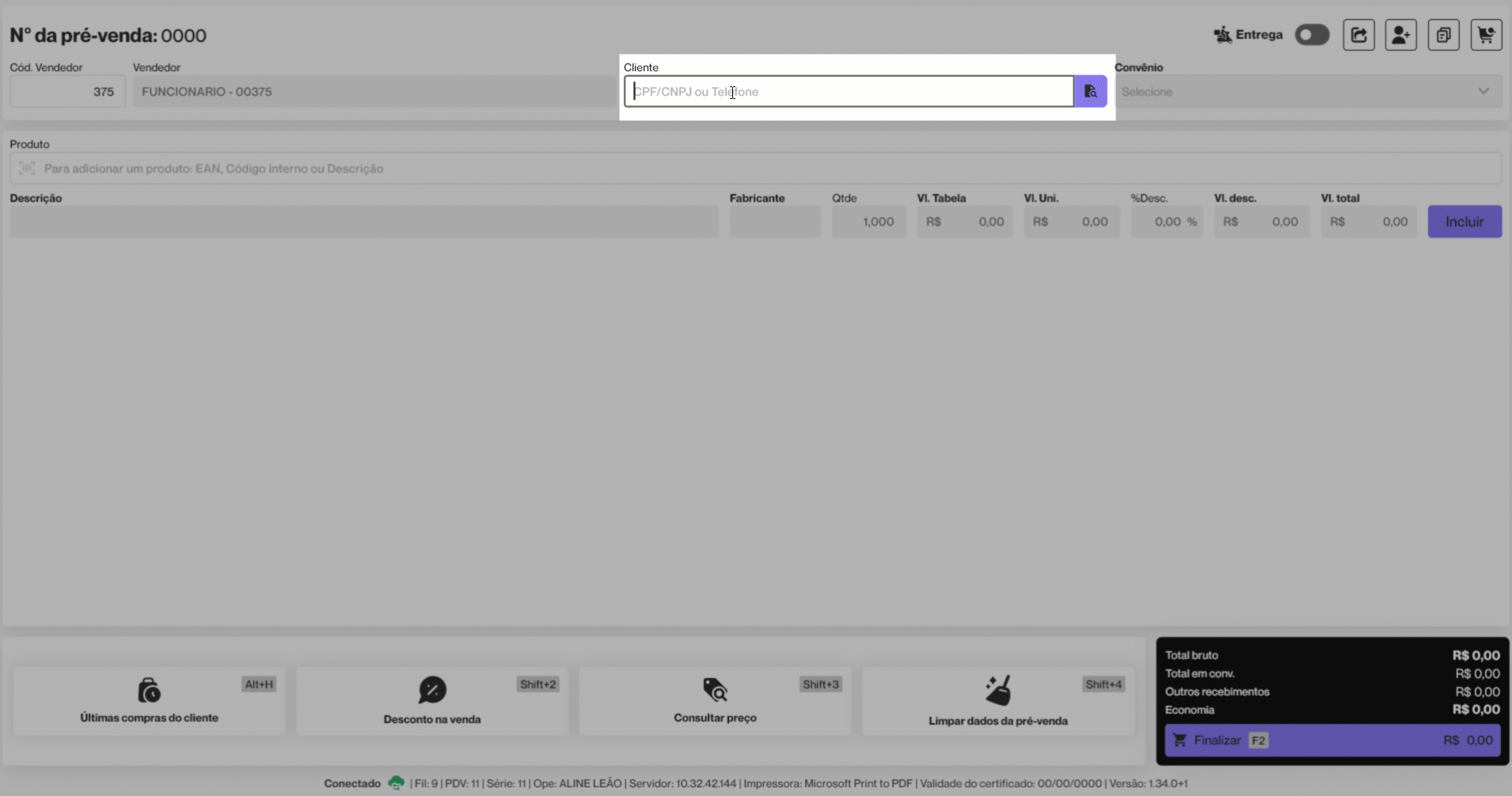Viewport: 1512px width, 796px height.
Task: Click the Vl. Tabela field
Action: pos(964,222)
